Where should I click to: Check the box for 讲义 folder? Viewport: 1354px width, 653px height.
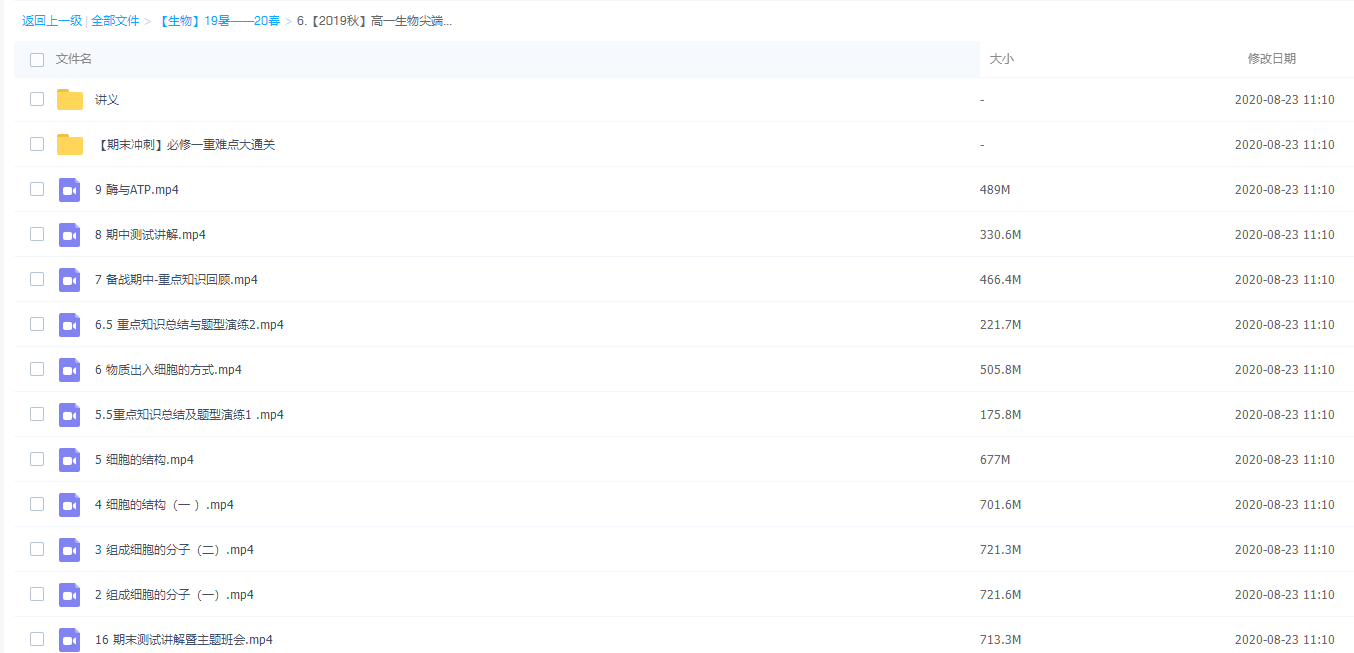pos(37,99)
